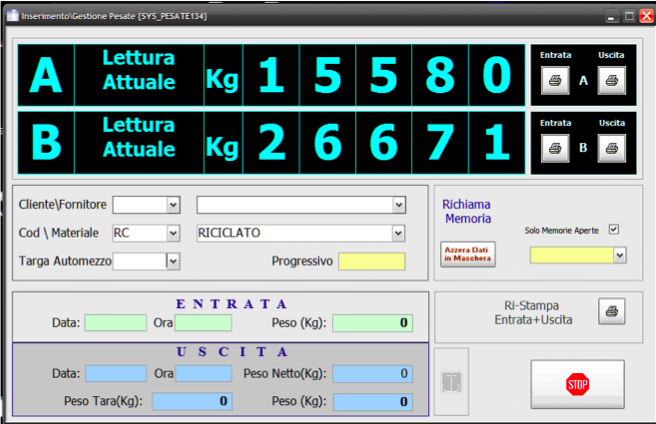The image size is (656, 424).
Task: Click the Ri-Stampa Entrata+Uscita printer icon
Action: click(612, 311)
